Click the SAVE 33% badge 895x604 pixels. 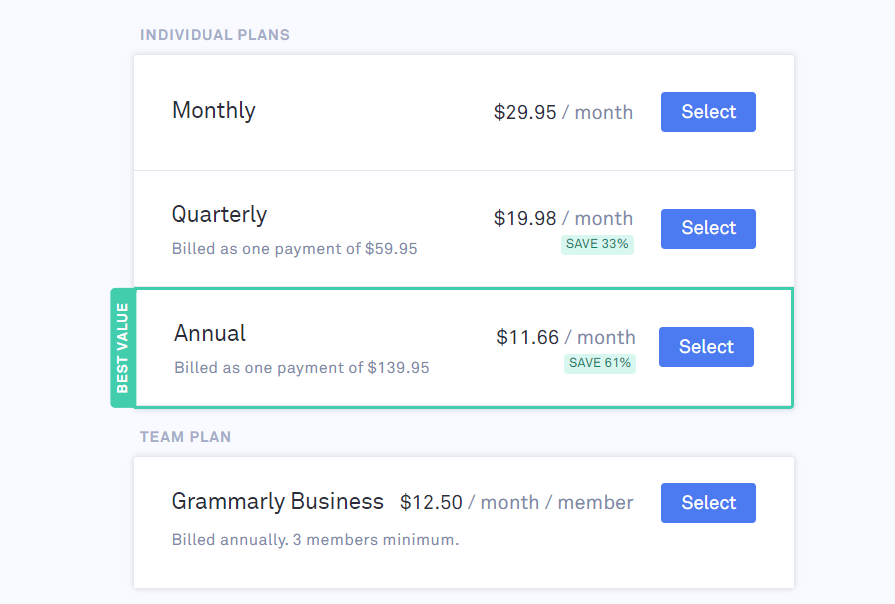coord(597,244)
